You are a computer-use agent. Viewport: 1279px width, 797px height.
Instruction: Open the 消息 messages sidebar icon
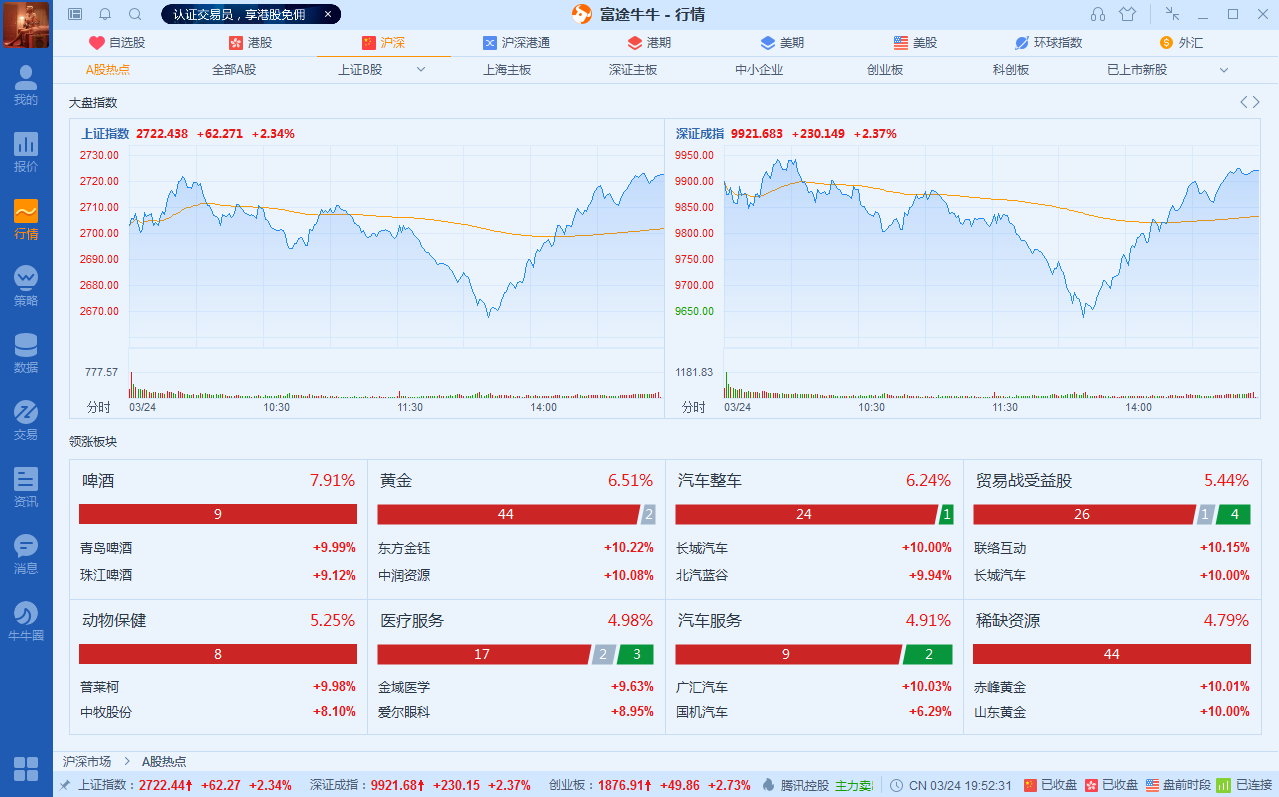coord(26,554)
